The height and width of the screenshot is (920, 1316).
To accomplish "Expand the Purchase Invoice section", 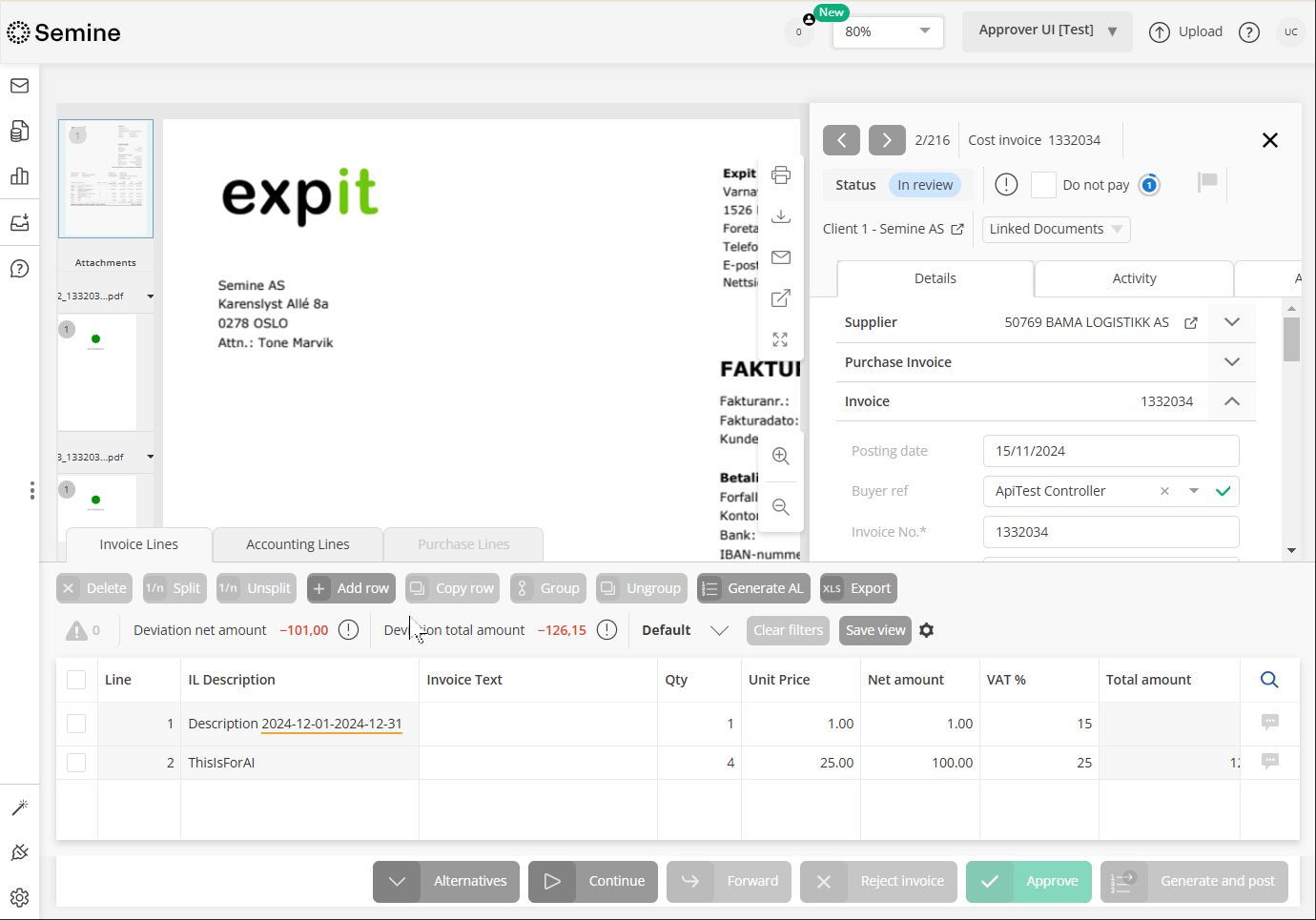I will point(1231,362).
